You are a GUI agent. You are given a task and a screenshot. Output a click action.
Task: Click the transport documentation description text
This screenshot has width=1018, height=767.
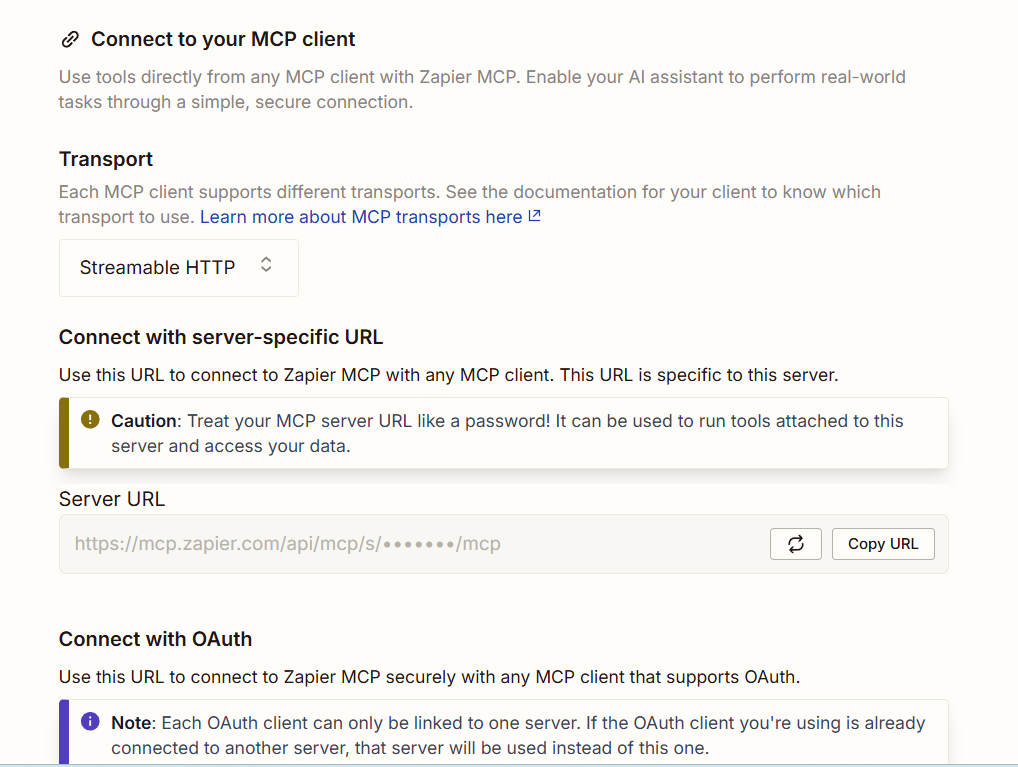pyautogui.click(x=470, y=192)
